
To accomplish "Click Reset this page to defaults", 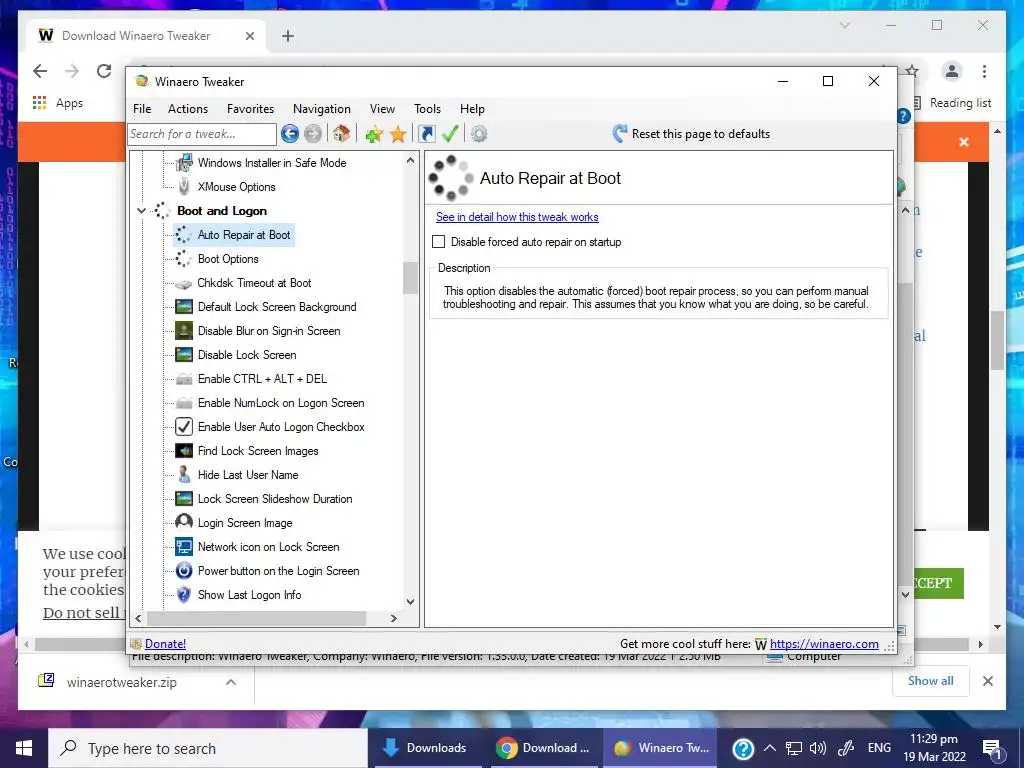I will point(691,134).
